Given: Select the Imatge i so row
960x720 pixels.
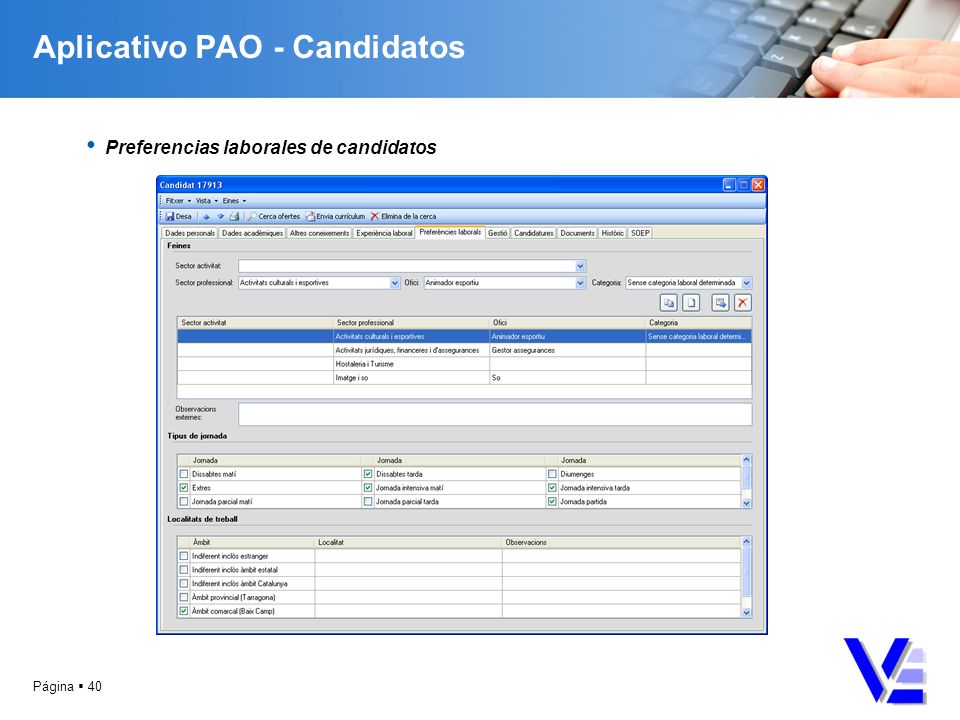Looking at the screenshot, I should pos(464,378).
